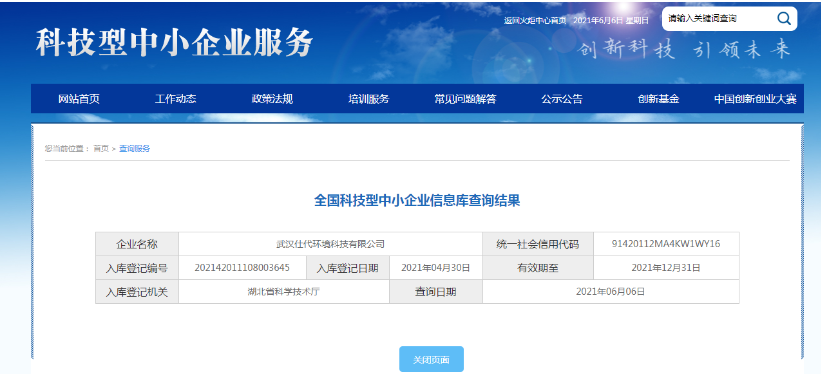The width and height of the screenshot is (821, 374).
Task: Click the search magnifier icon
Action: [x=783, y=19]
